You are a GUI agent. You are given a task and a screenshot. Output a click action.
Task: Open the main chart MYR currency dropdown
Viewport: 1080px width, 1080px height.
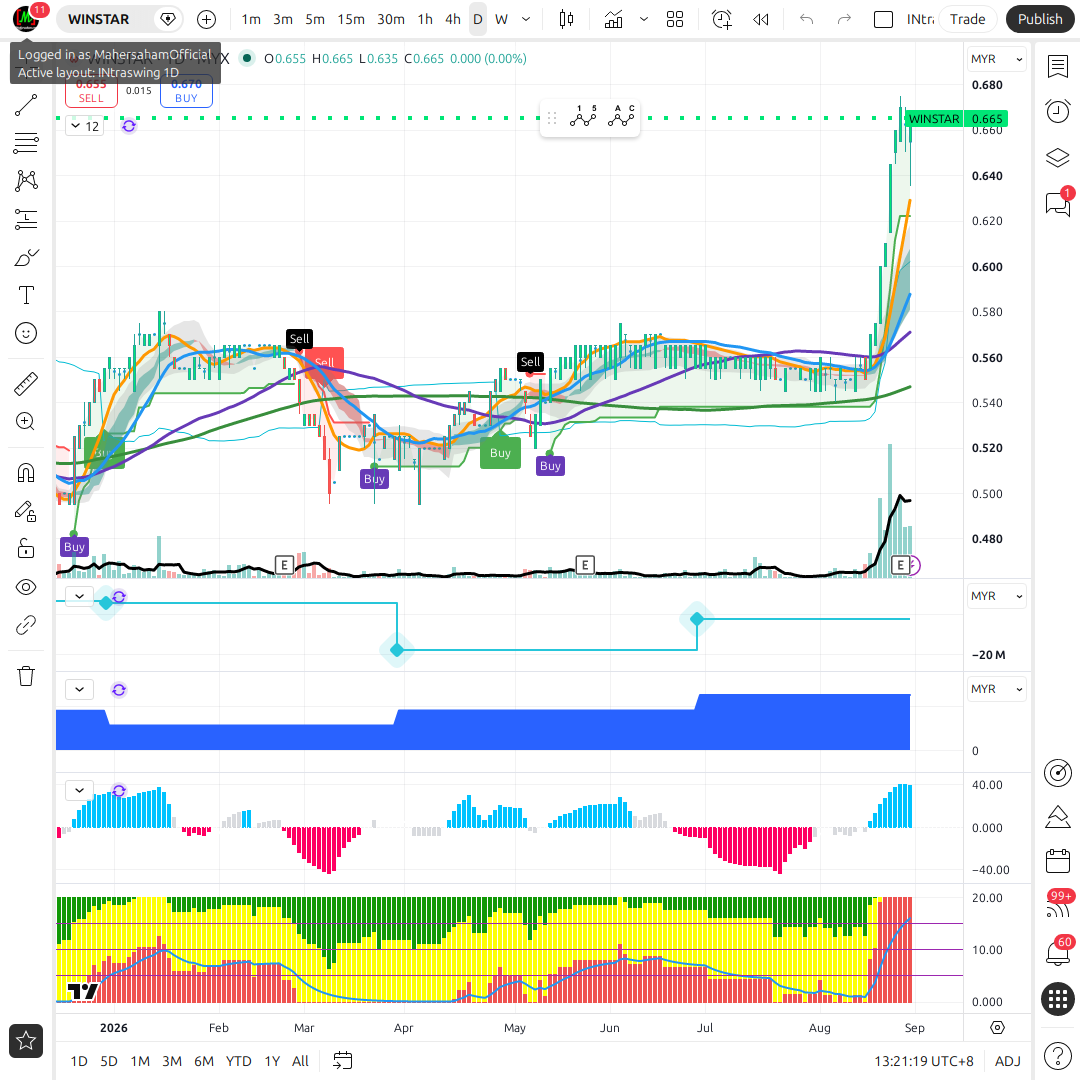pyautogui.click(x=997, y=59)
